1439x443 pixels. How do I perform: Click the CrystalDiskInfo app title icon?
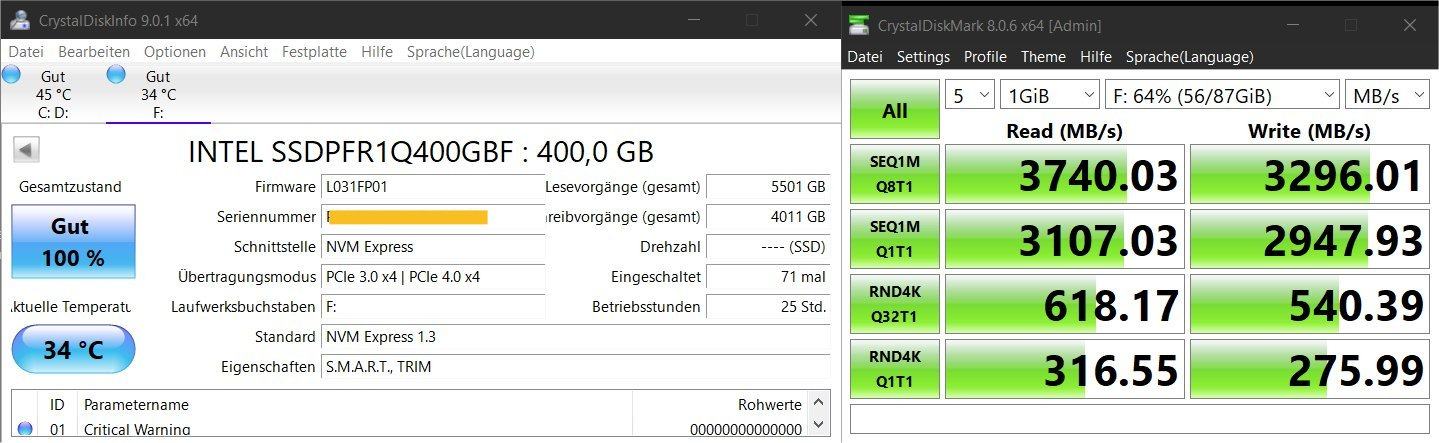pos(18,20)
